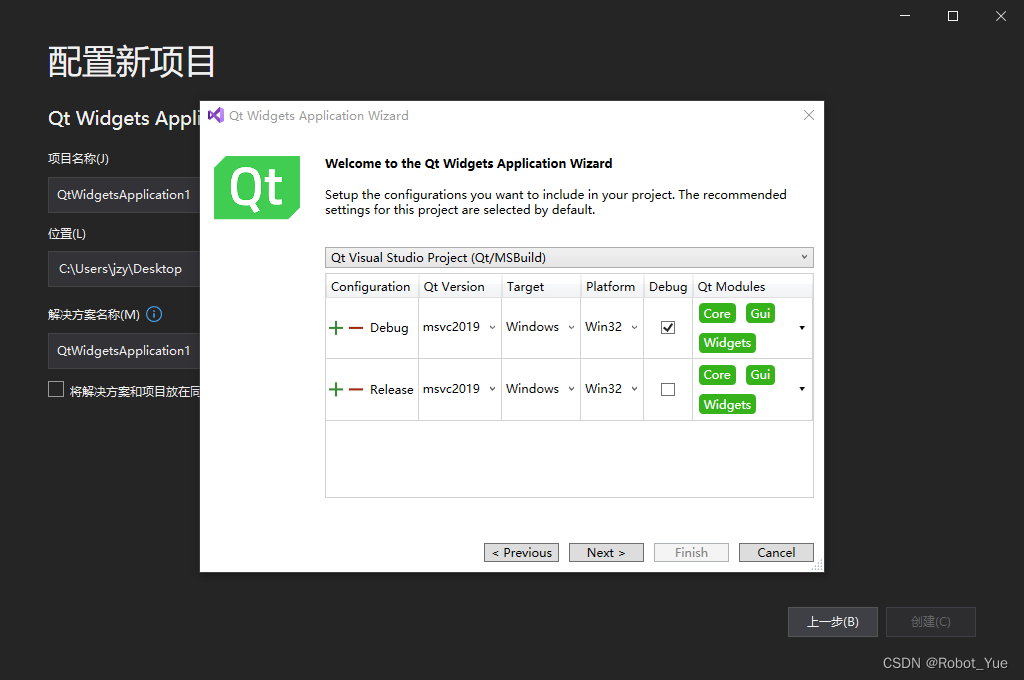Select the Debug configuration name cell
This screenshot has height=680, width=1024.
389,328
